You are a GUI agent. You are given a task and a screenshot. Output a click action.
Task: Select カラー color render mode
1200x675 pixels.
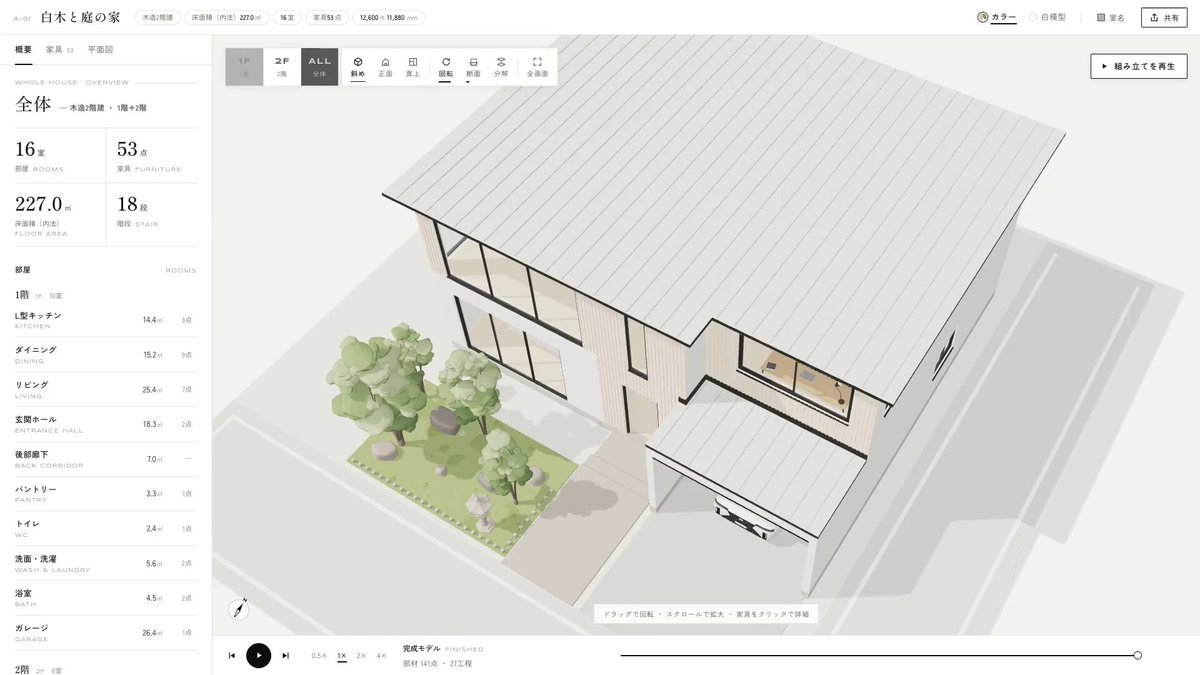click(997, 17)
